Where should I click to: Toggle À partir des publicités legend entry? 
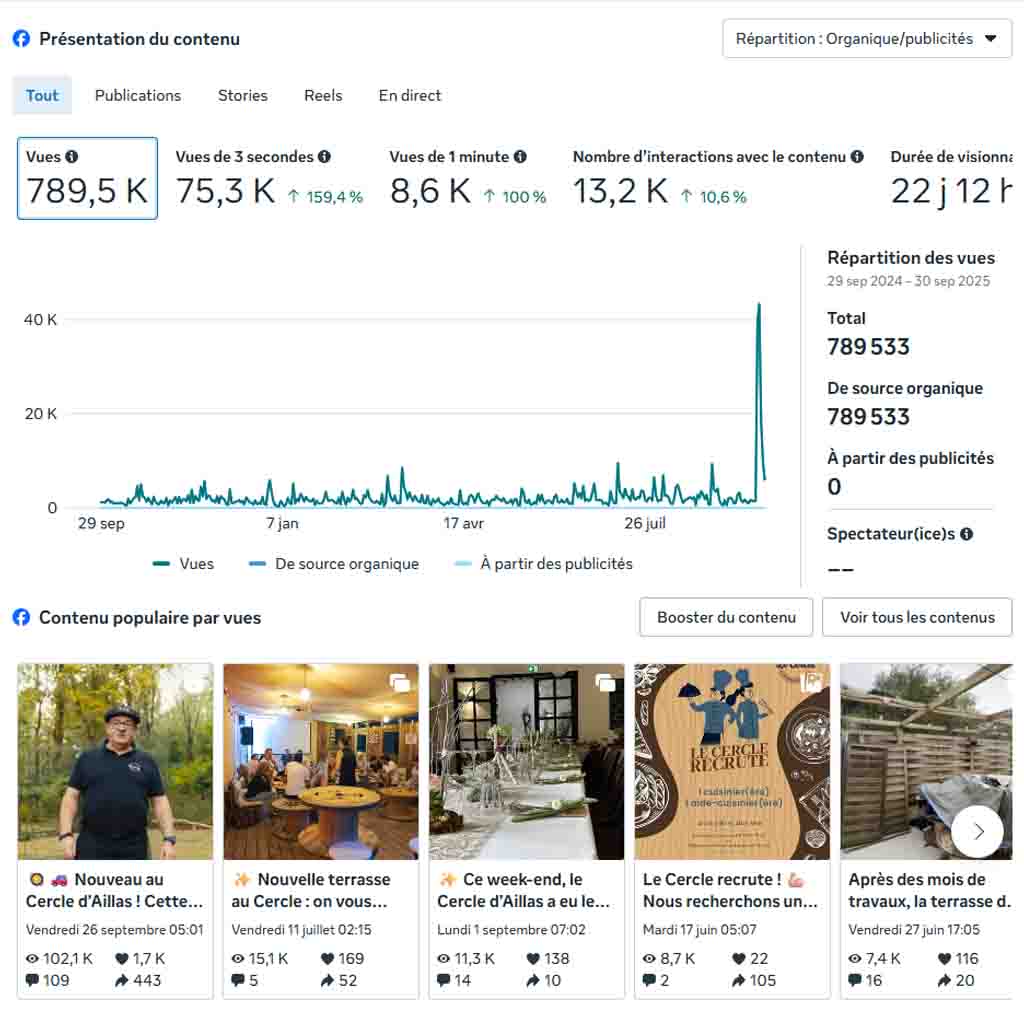[543, 564]
